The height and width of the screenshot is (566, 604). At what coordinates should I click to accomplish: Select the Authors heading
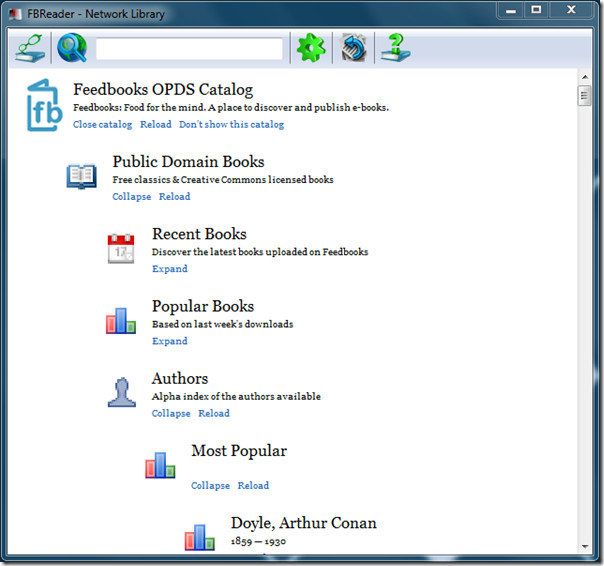(180, 378)
